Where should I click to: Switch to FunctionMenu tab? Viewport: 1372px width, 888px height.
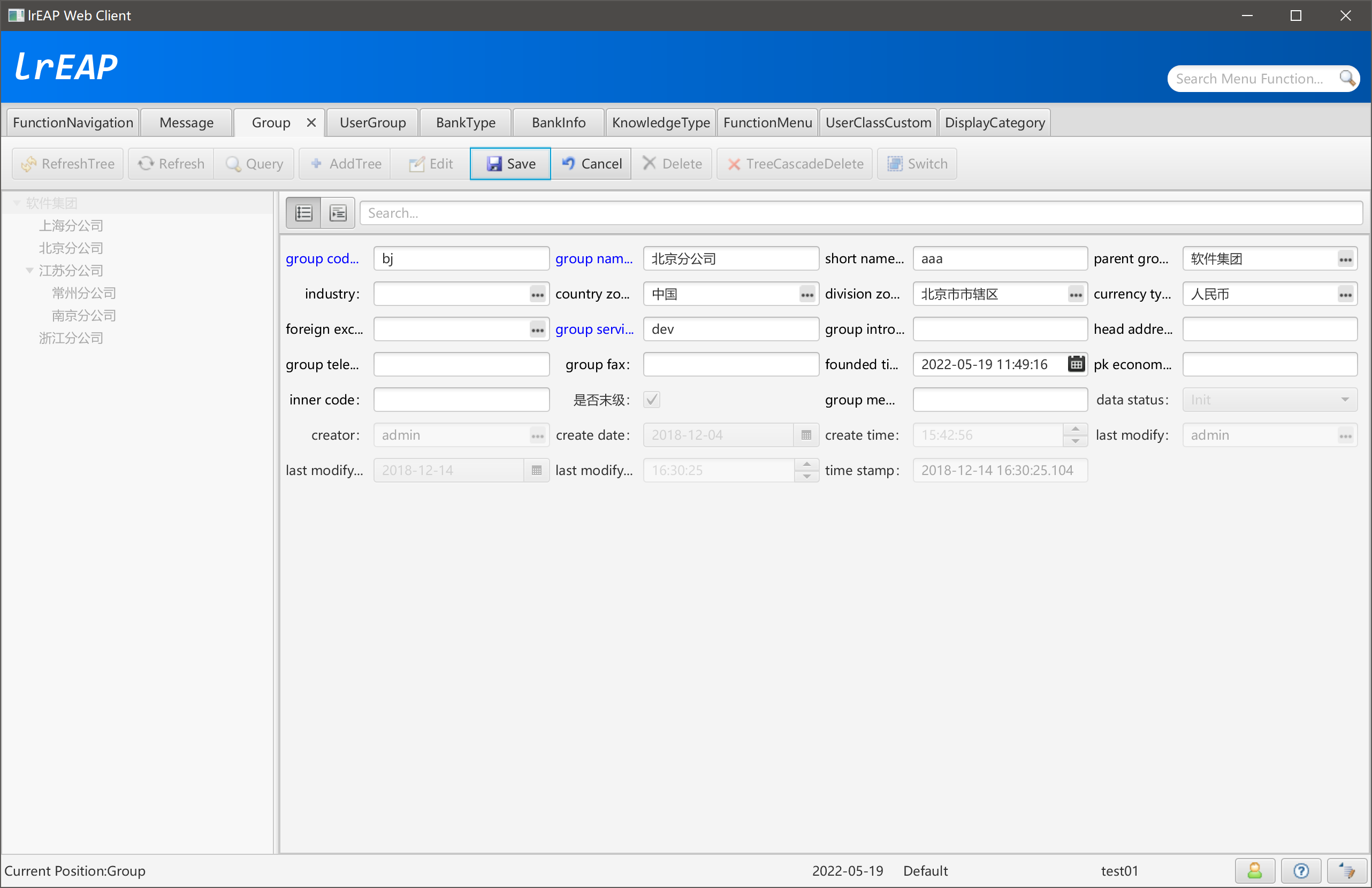tap(767, 122)
